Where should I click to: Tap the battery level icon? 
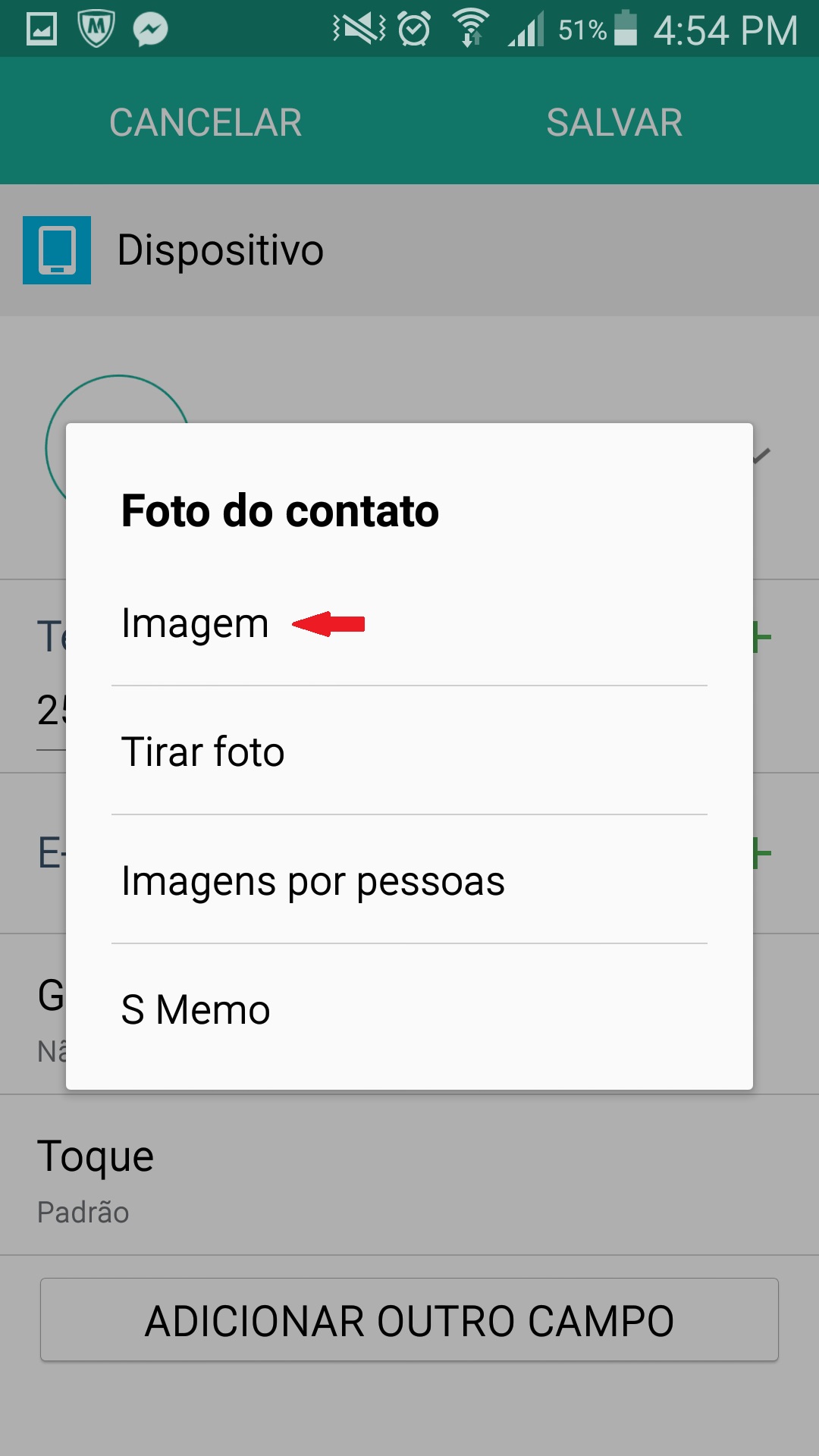coord(625,29)
